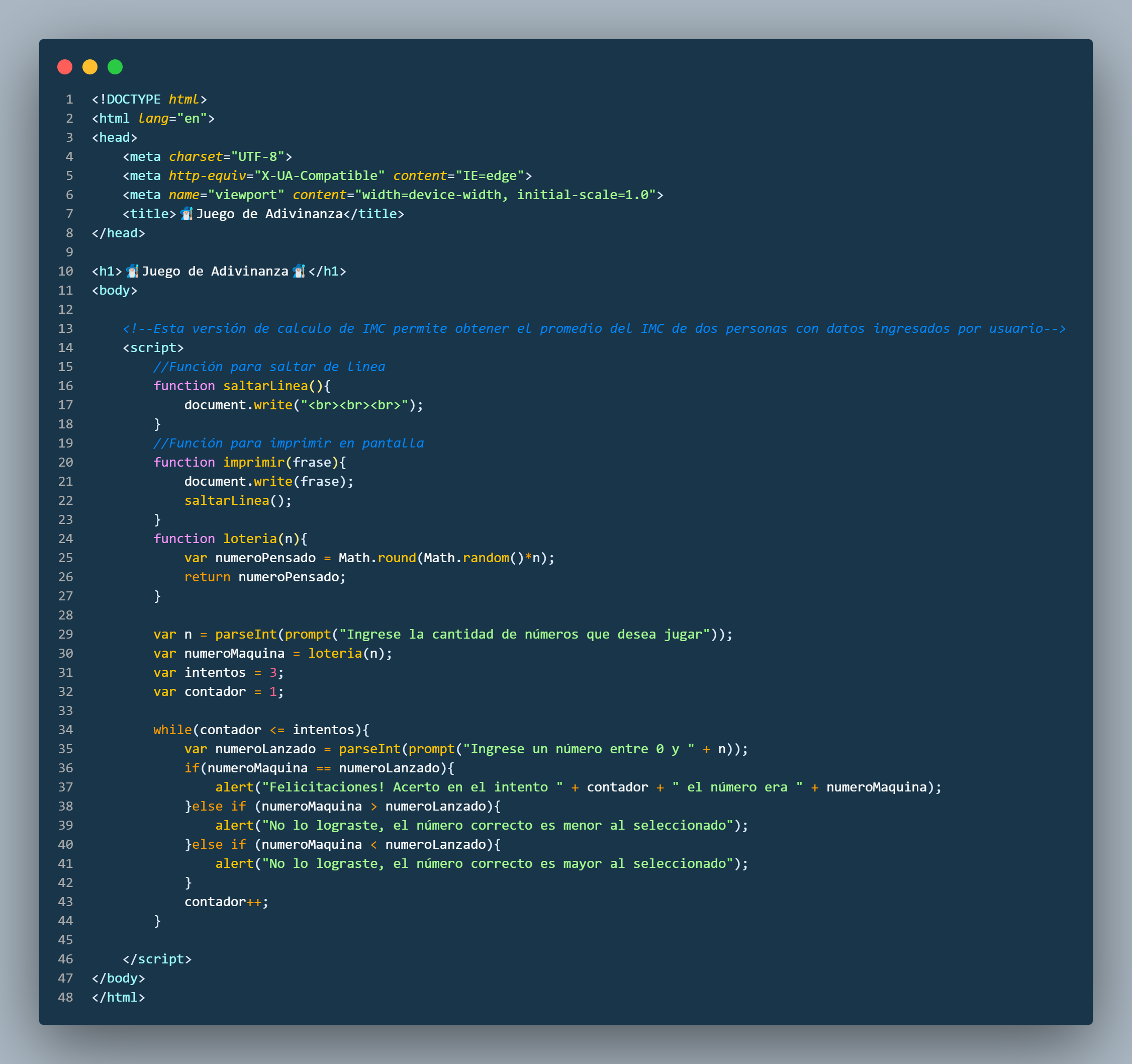This screenshot has height=1064, width=1132.
Task: Click the "Juego de Adivinanza" title text
Action: [x=269, y=214]
